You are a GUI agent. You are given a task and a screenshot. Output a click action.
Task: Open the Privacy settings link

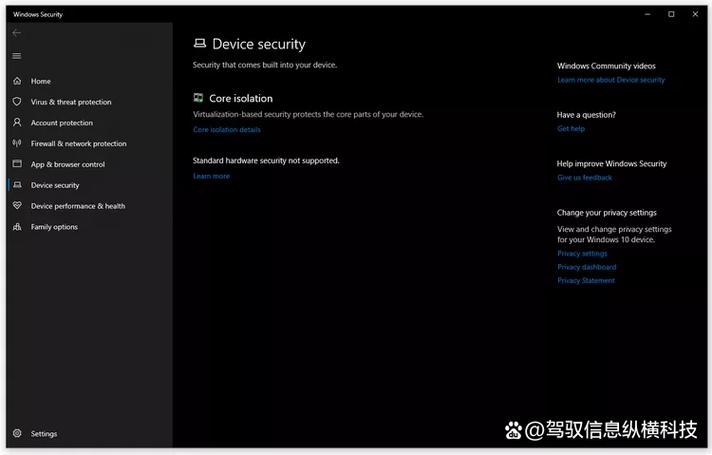tap(582, 254)
